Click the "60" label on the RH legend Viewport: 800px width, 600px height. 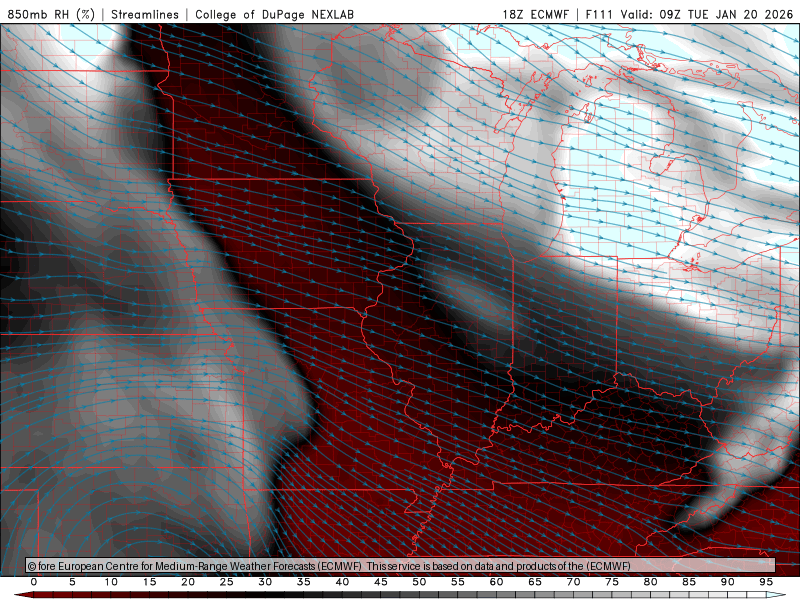coord(496,582)
